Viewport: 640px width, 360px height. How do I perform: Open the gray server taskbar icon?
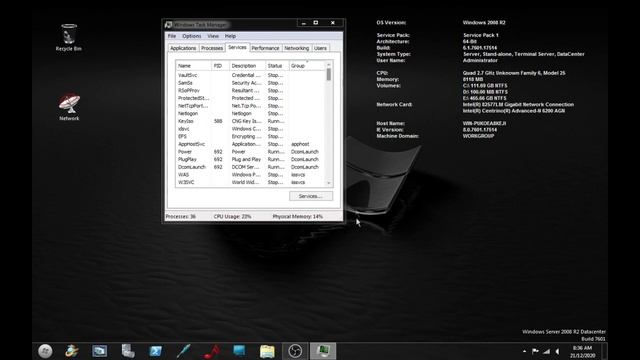pyautogui.click(x=128, y=351)
